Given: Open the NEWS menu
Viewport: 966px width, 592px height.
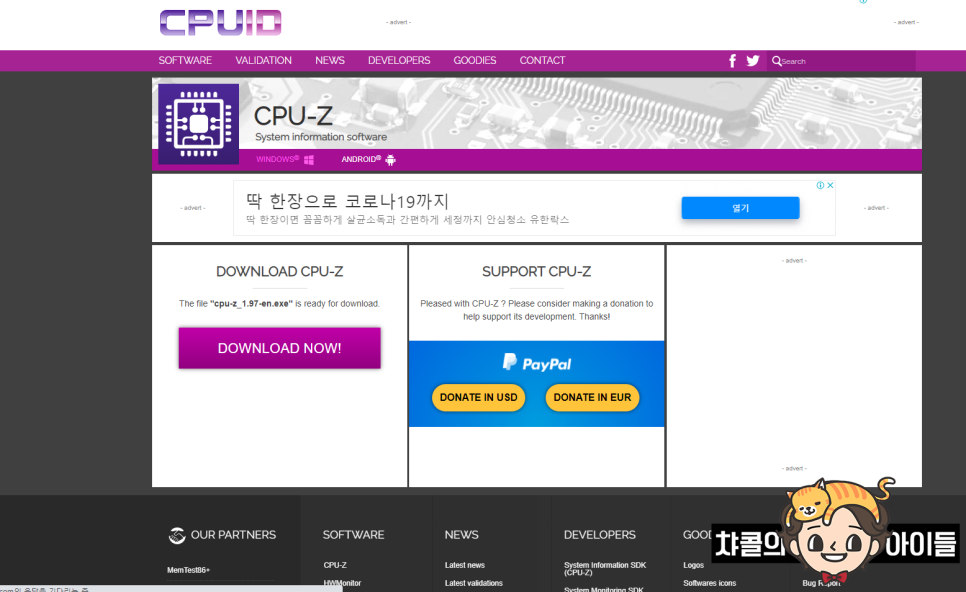Looking at the screenshot, I should (330, 60).
